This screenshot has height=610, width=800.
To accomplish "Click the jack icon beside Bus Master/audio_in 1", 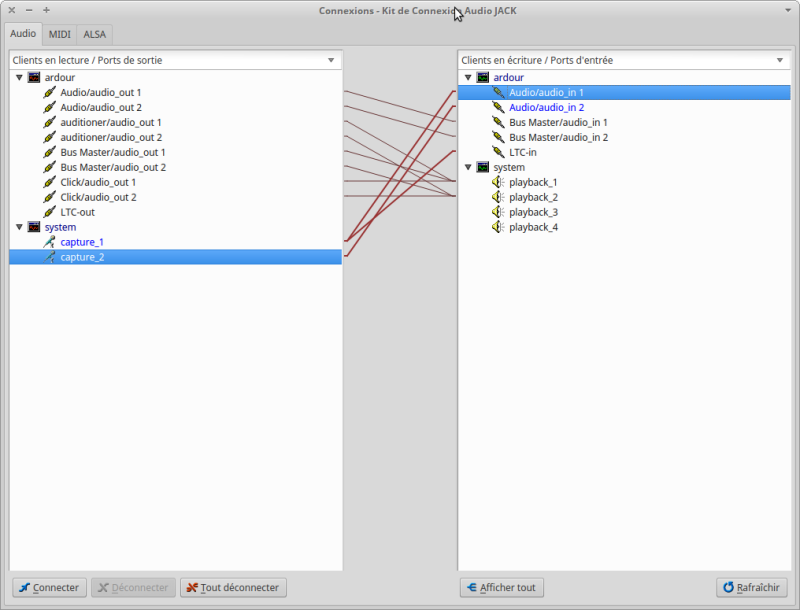I will click(498, 122).
